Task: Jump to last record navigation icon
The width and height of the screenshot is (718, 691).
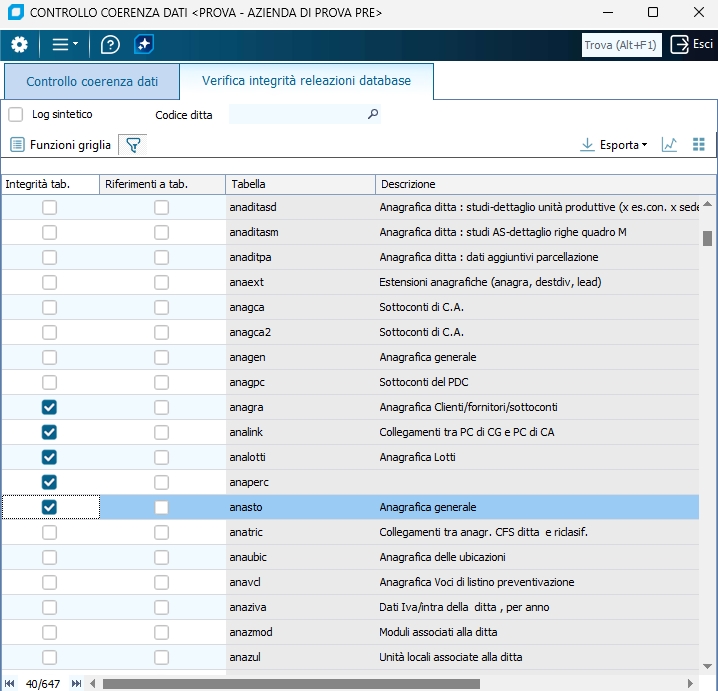Action: 76,684
